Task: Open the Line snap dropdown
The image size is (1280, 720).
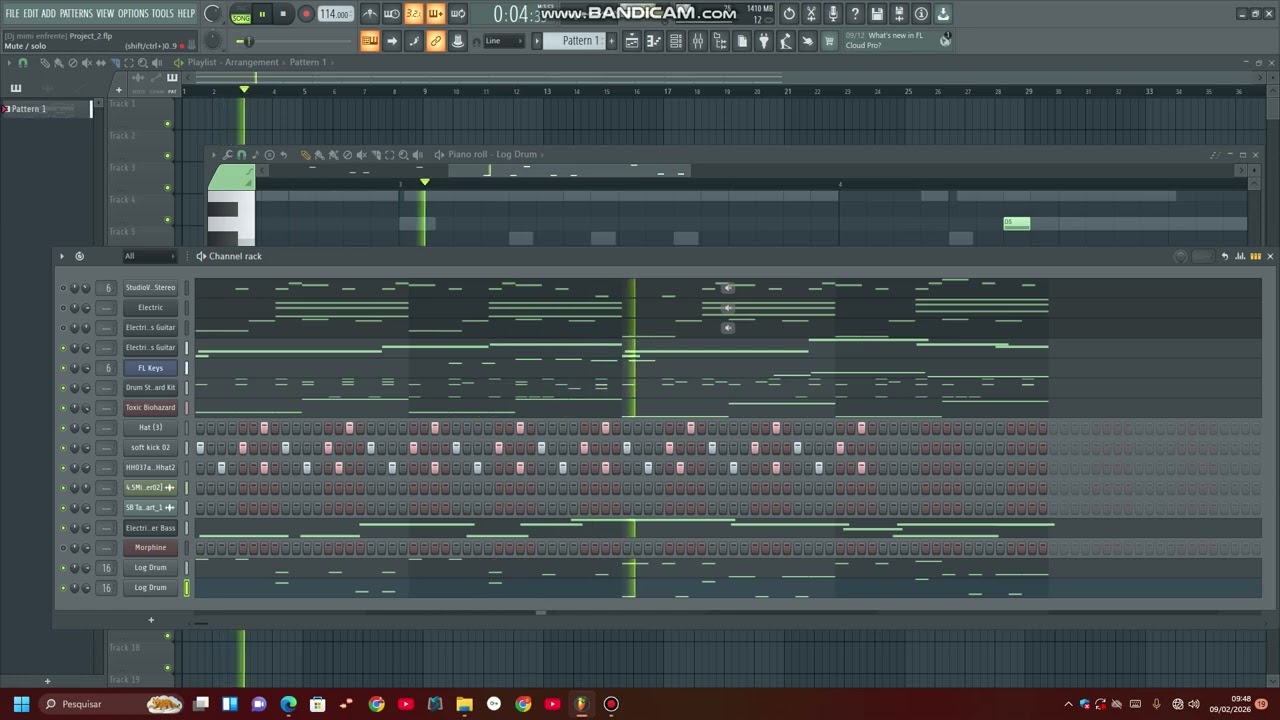Action: tap(505, 41)
